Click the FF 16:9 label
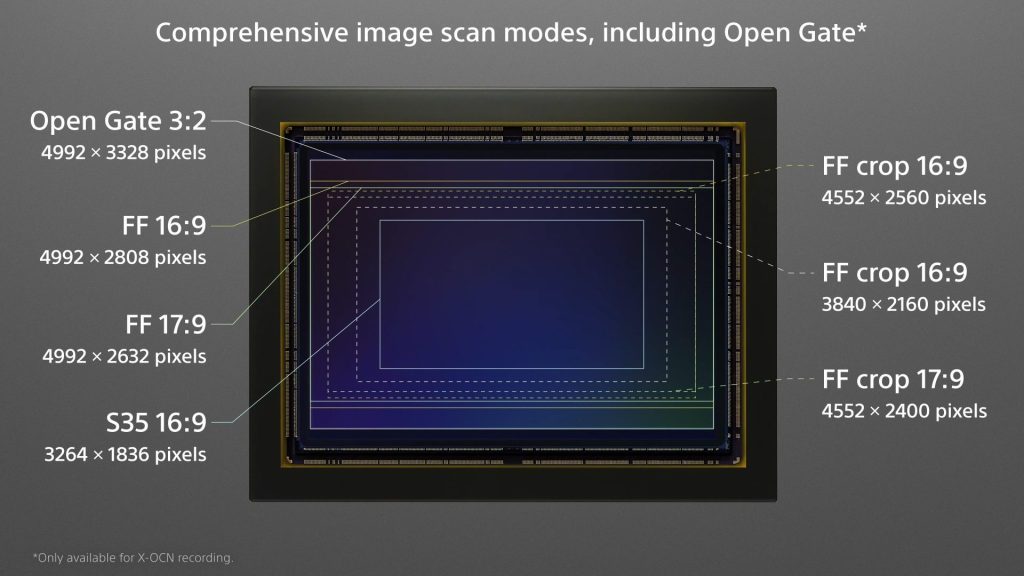1024x576 pixels. [x=164, y=226]
